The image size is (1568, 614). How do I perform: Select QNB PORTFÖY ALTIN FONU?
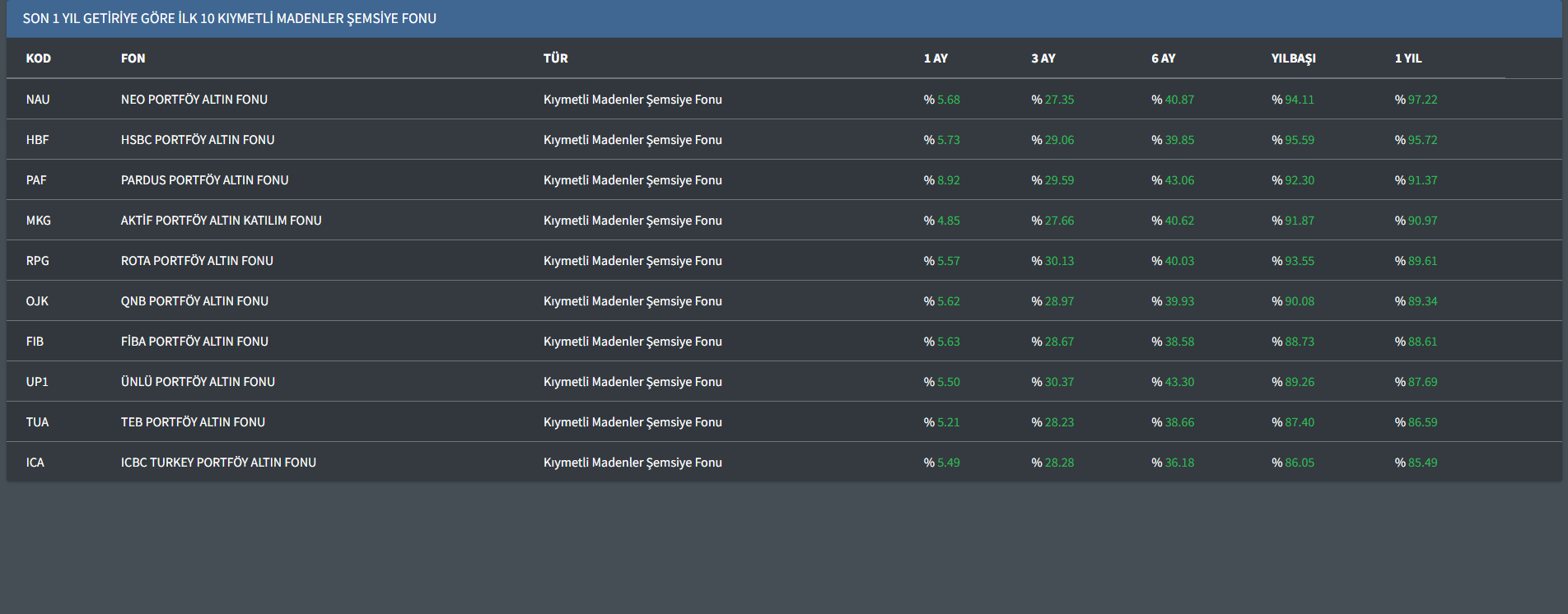[194, 301]
